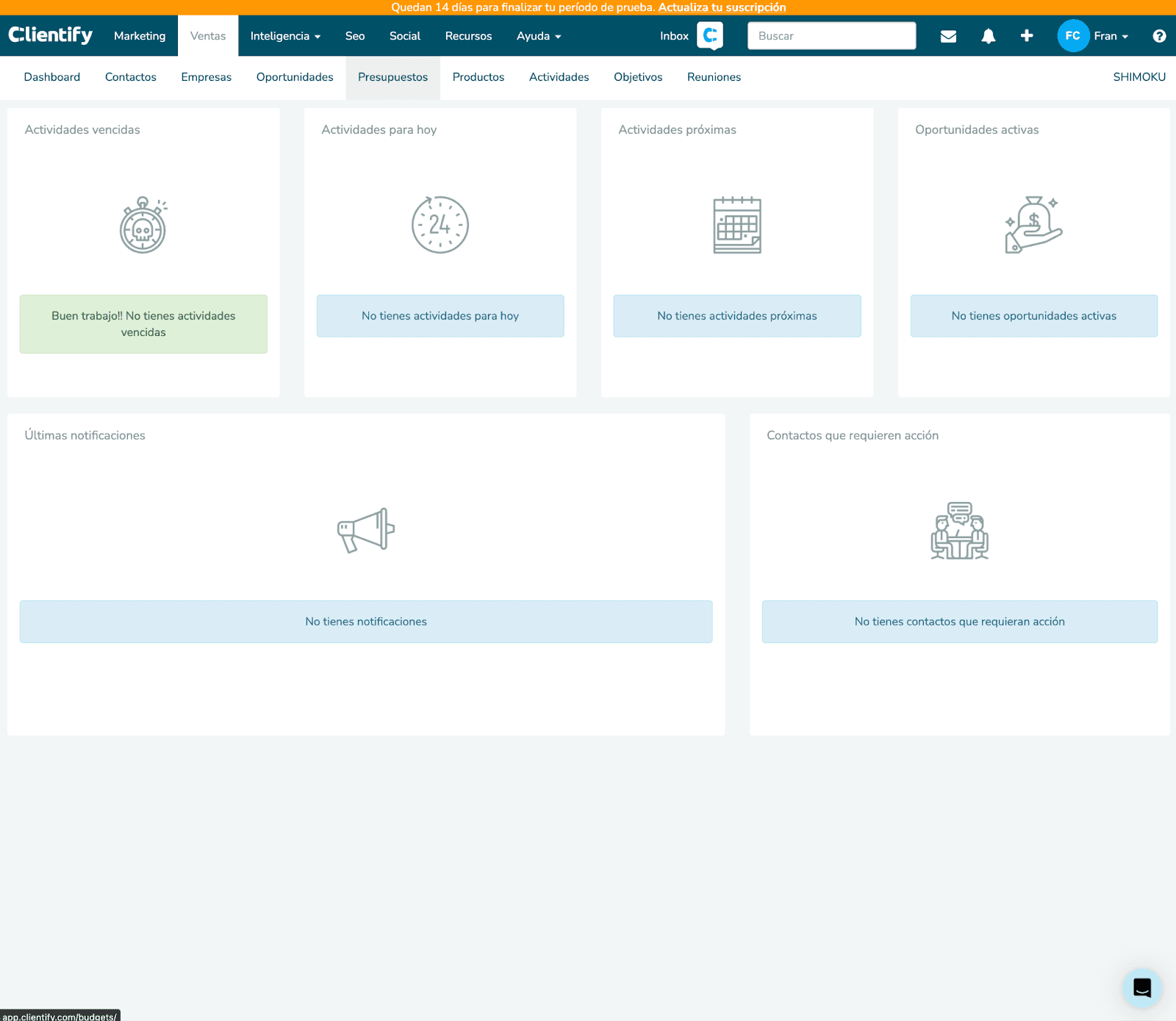Expand the Inteligencia dropdown menu

pos(285,36)
